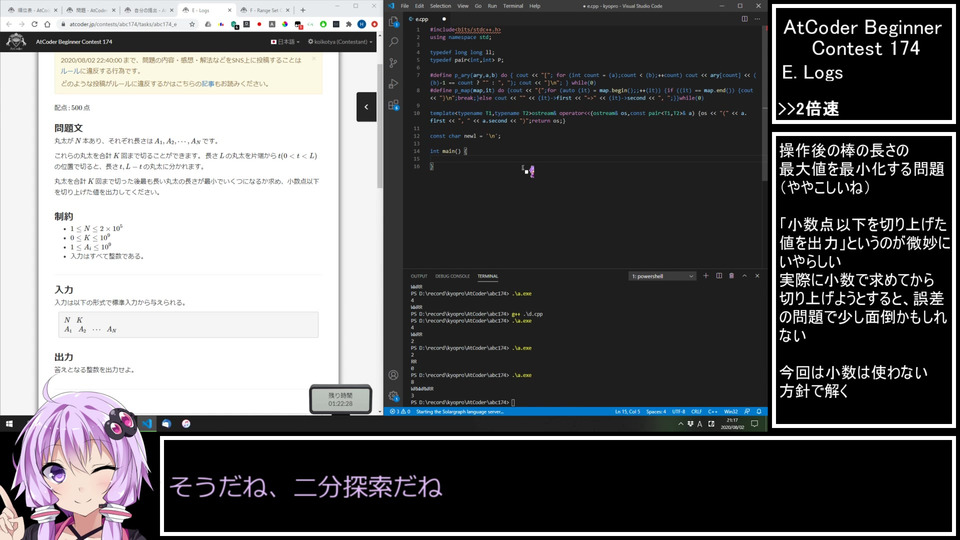Show hidden system tray icons
Image resolution: width=960 pixels, height=540 pixels.
click(x=680, y=424)
